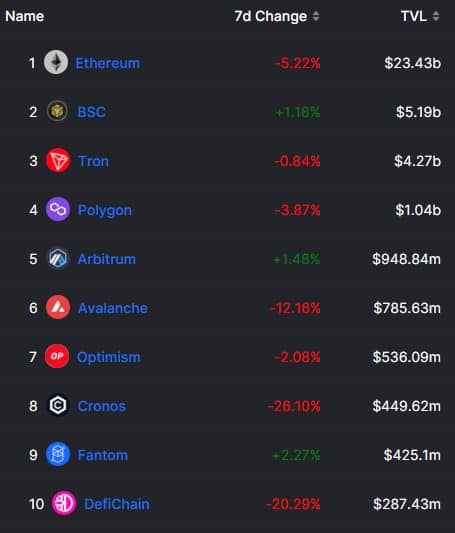Click the purple Polygon logo

click(58, 209)
